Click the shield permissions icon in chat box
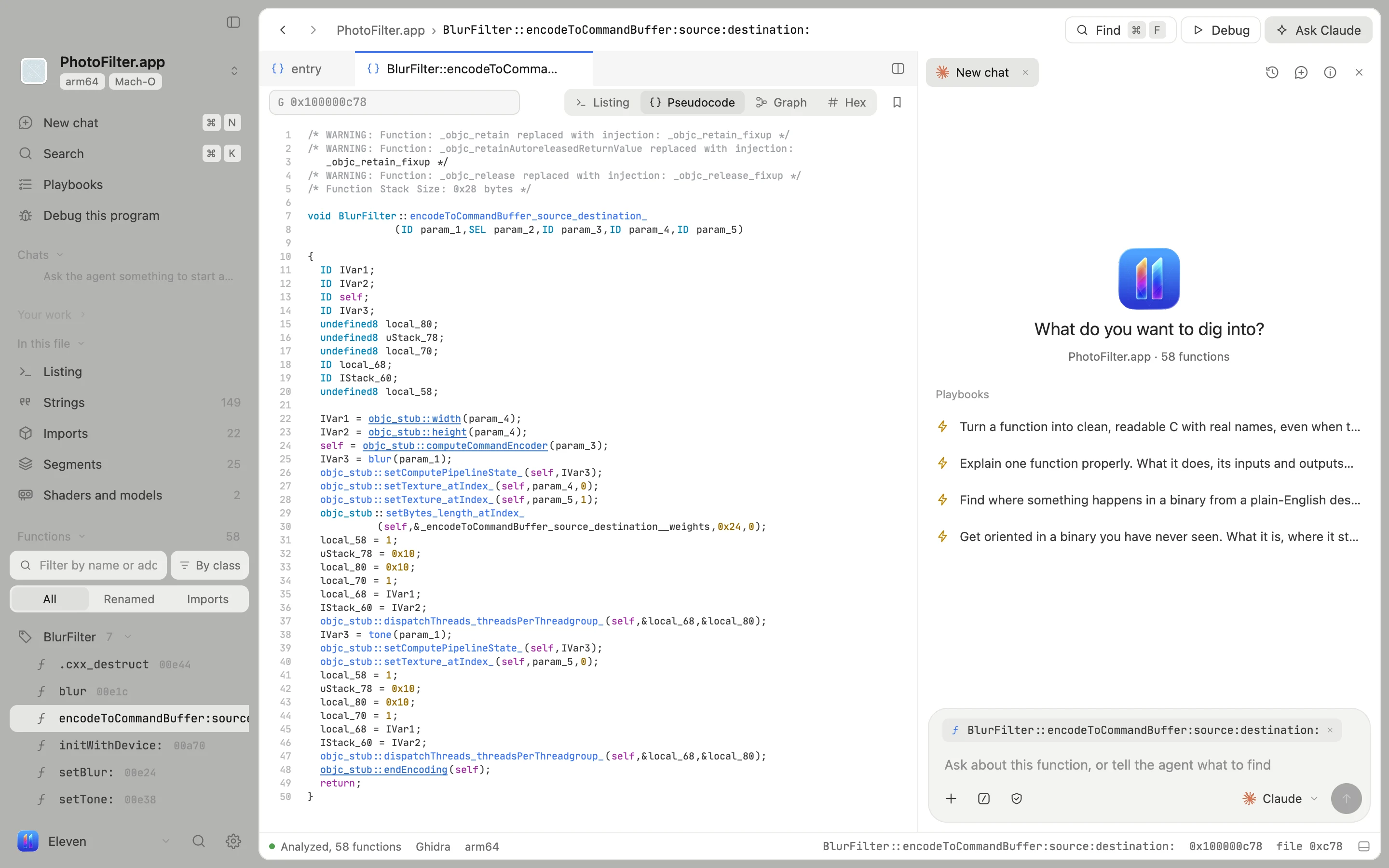This screenshot has height=868, width=1389. [1017, 799]
